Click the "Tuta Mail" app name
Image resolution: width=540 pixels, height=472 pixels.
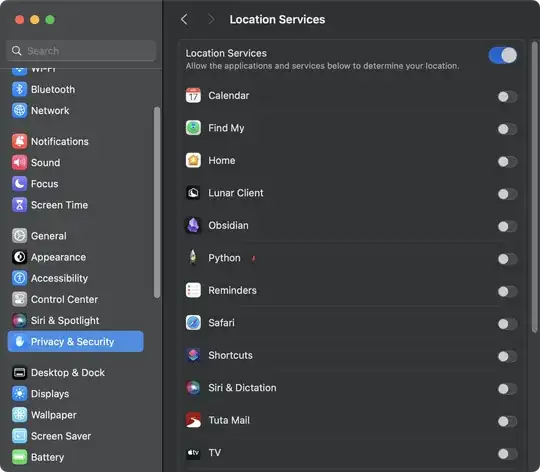(x=229, y=420)
